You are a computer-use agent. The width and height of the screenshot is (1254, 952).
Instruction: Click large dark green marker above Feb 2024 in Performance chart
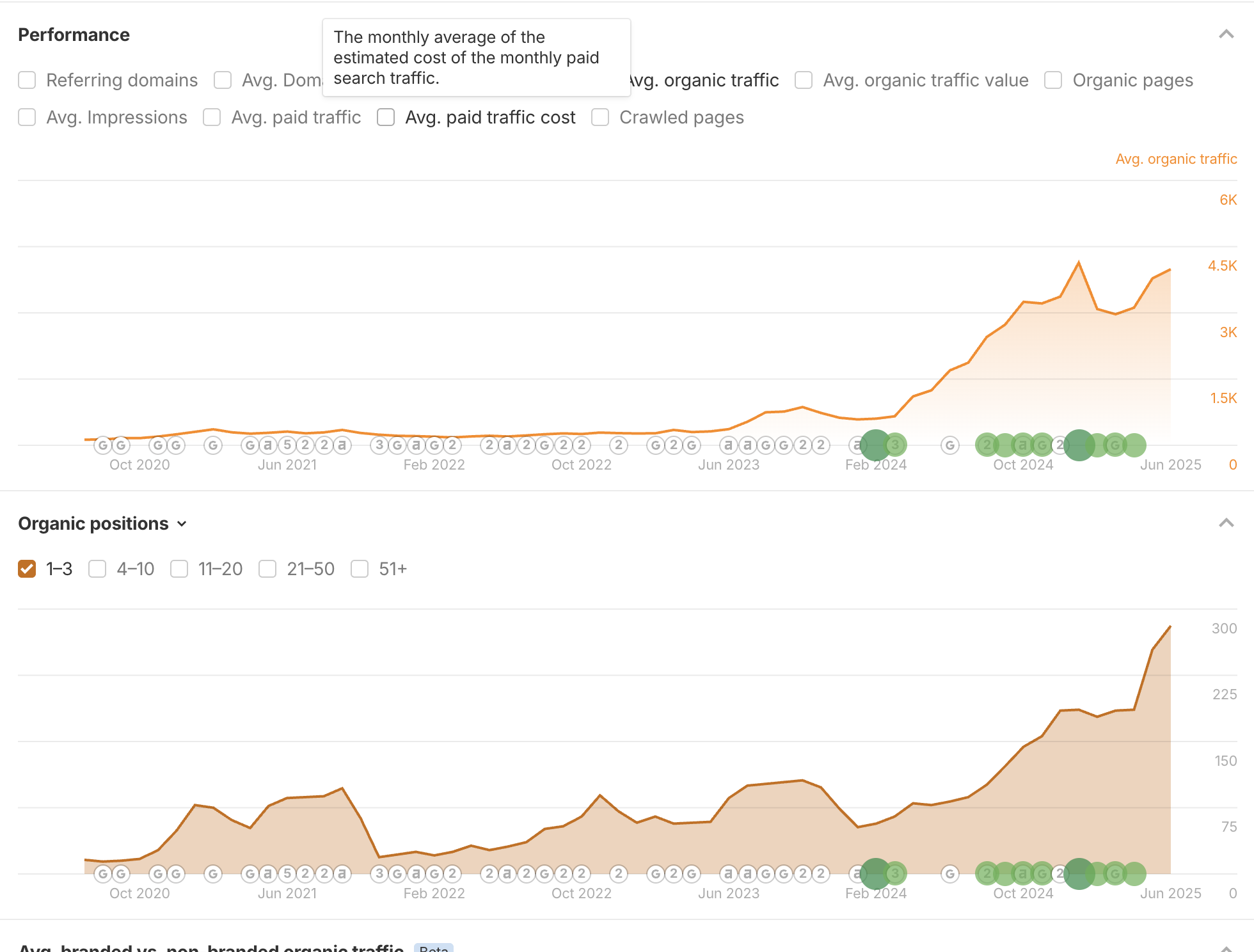pos(875,445)
